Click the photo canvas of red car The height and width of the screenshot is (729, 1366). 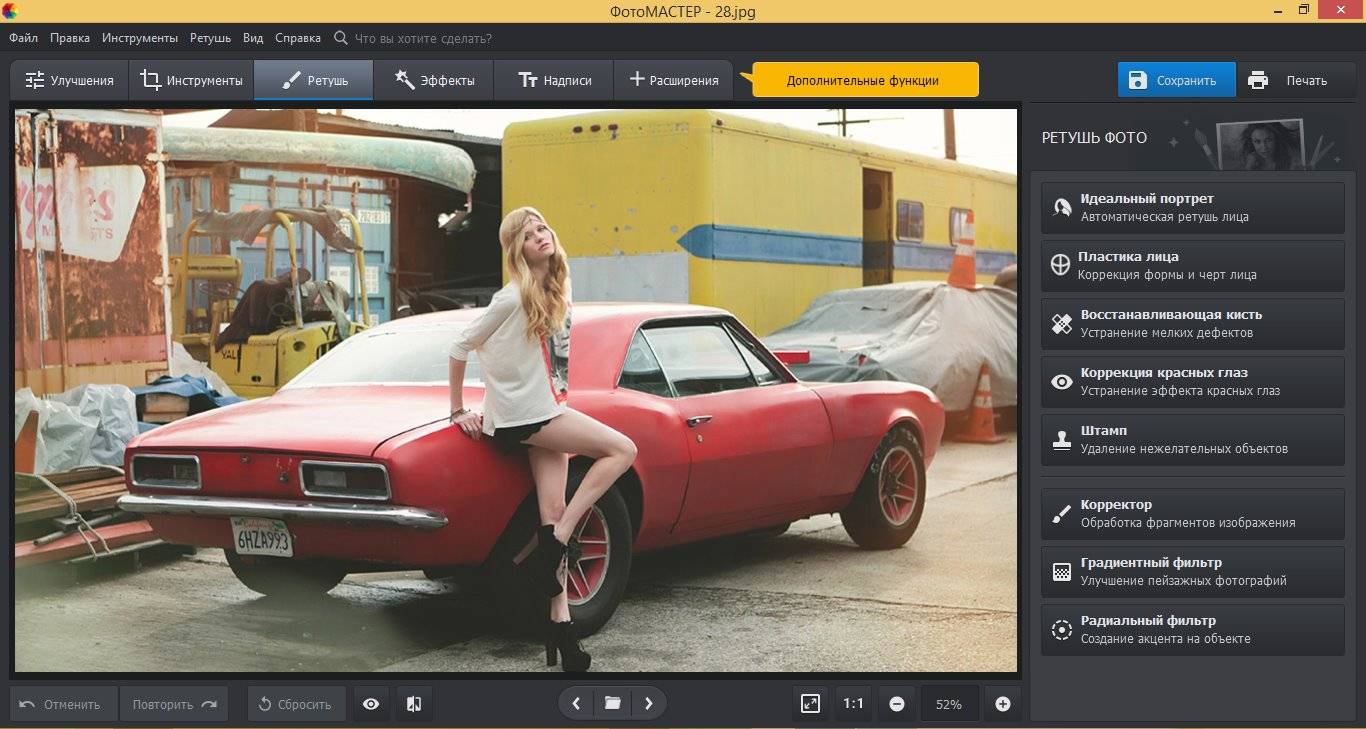[516, 390]
